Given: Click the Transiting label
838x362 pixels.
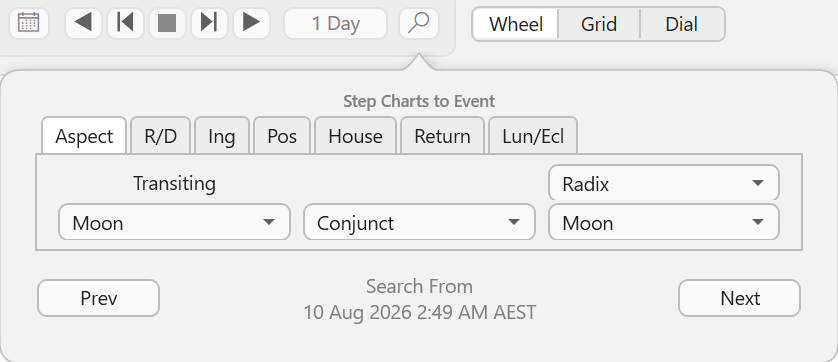Looking at the screenshot, I should pos(174,183).
